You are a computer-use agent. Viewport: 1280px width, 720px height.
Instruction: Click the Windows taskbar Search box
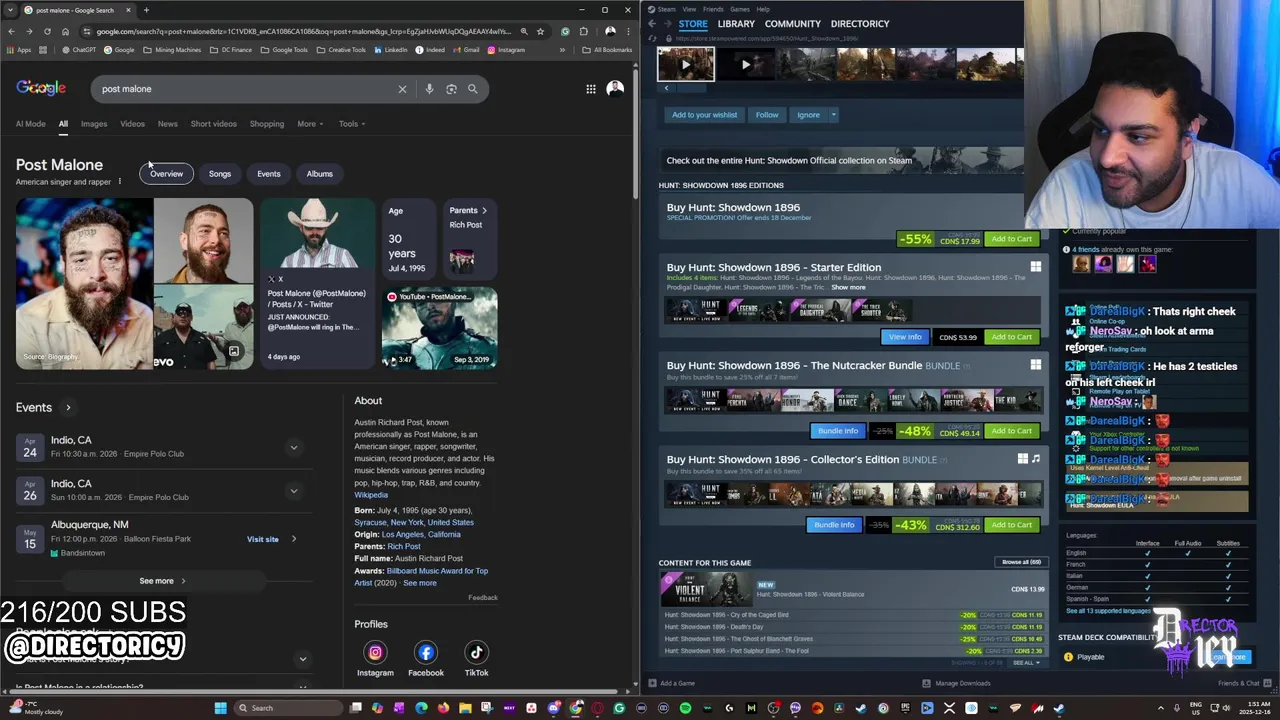click(x=287, y=708)
